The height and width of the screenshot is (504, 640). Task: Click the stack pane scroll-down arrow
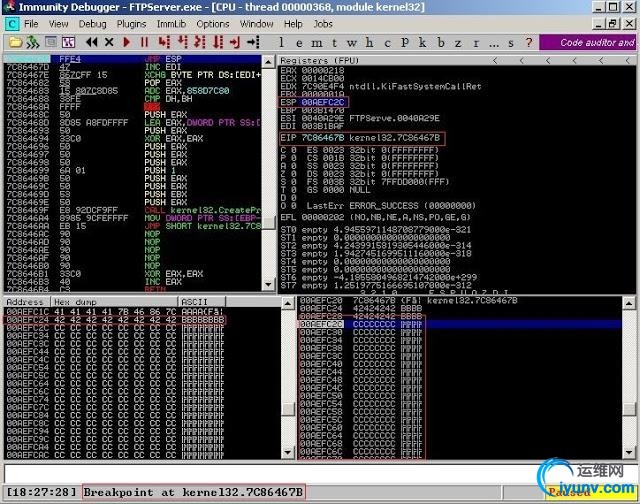tap(629, 453)
